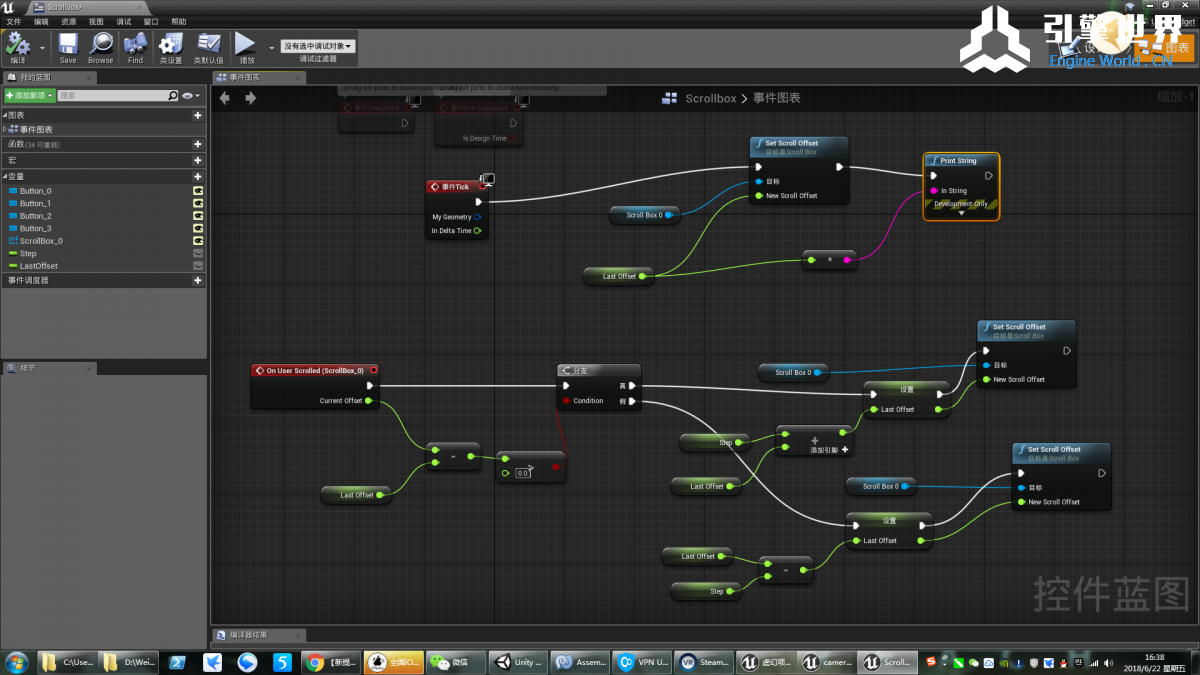Screen dimensions: 1200x675
Task: Expand the Print String advanced options arrow
Action: click(961, 213)
